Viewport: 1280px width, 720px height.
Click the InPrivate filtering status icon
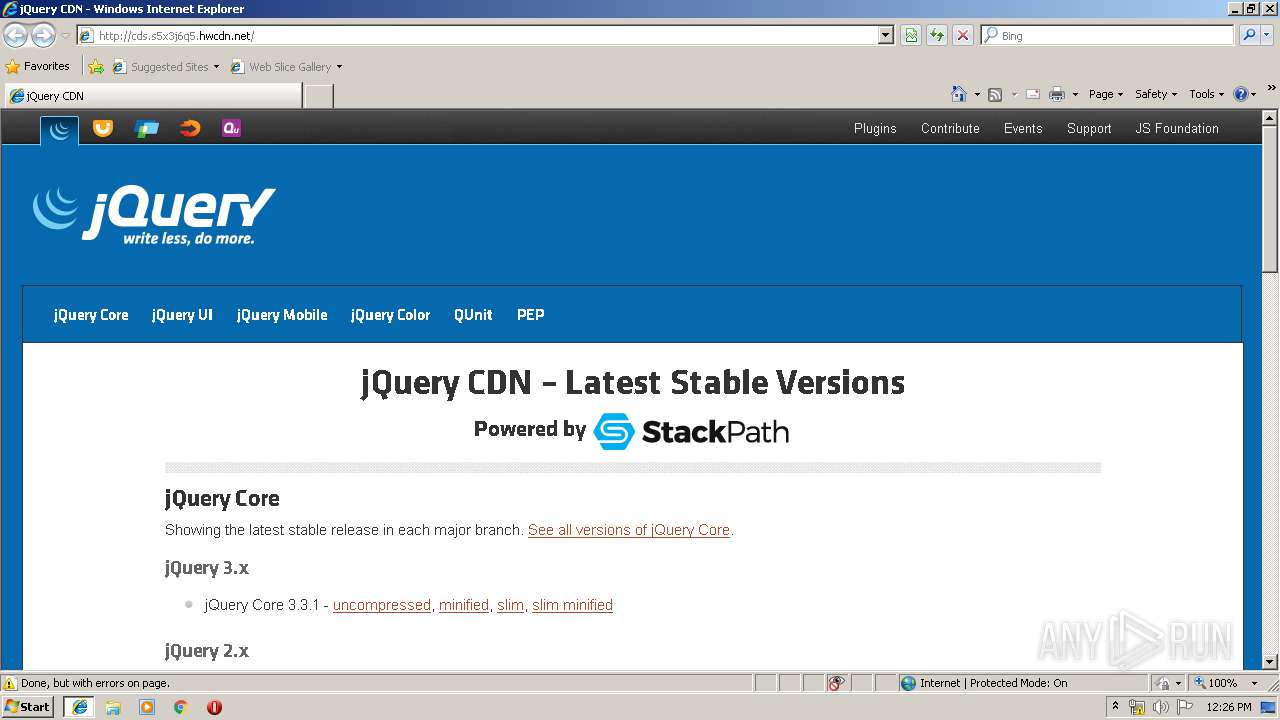pos(836,683)
